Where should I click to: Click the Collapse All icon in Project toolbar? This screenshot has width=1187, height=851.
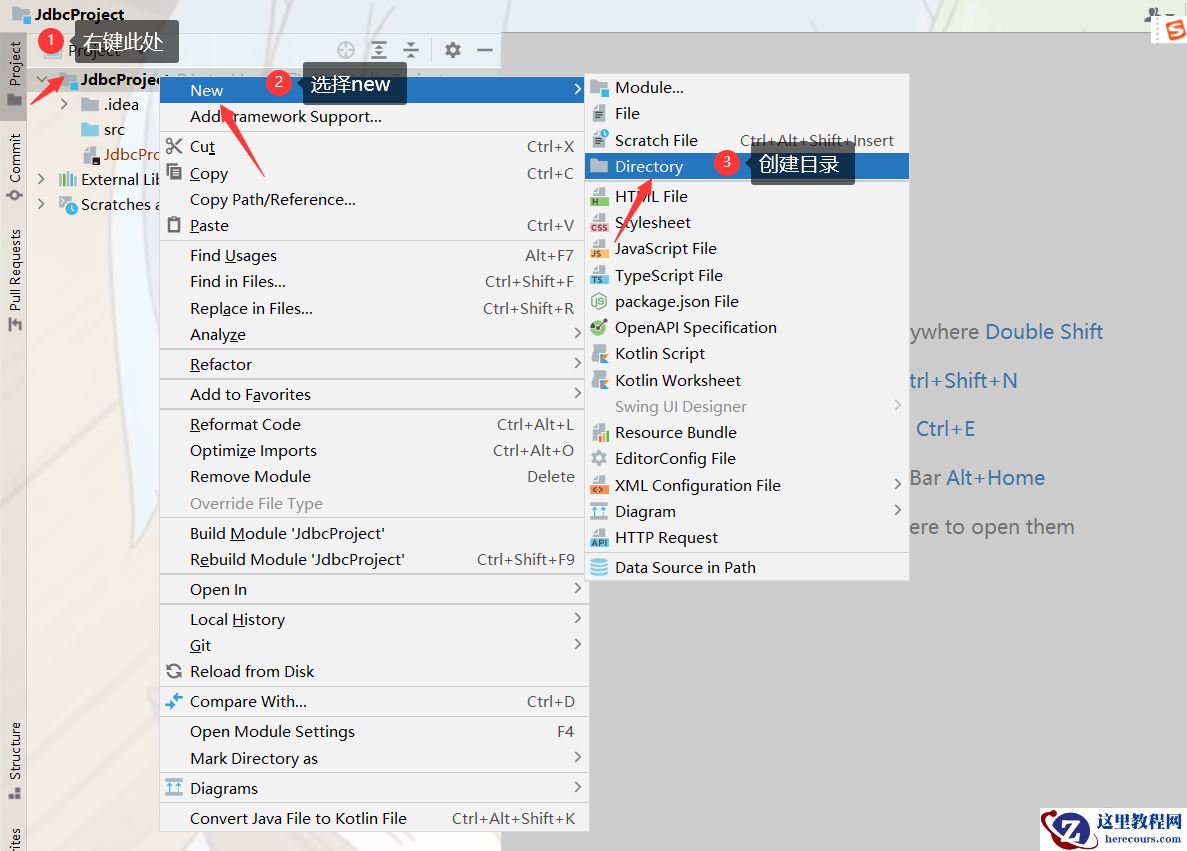[411, 50]
